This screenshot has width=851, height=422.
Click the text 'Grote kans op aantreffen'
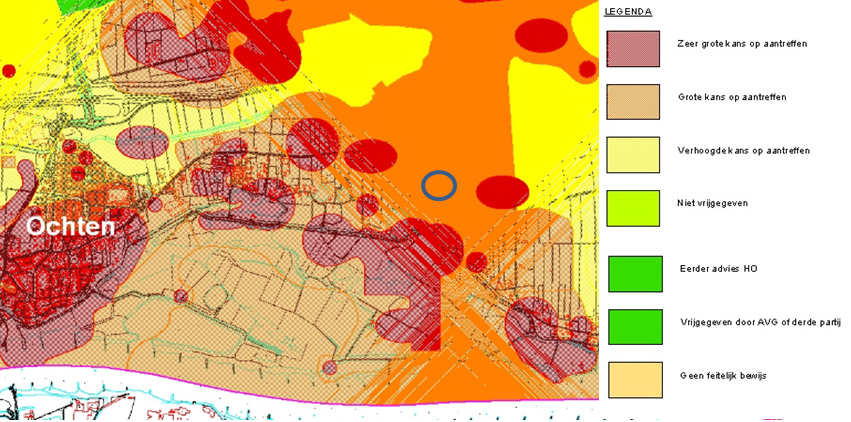[732, 97]
